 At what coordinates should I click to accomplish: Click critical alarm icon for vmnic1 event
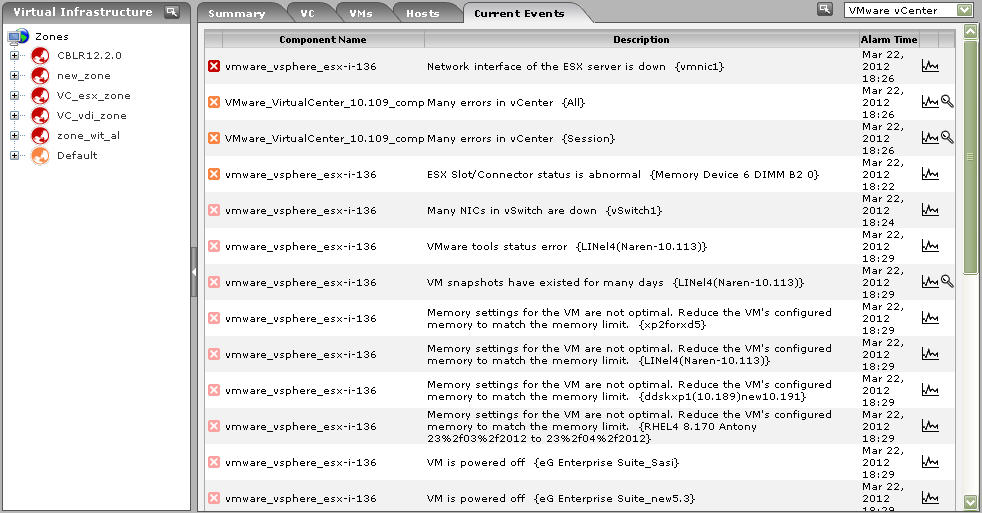pos(214,66)
